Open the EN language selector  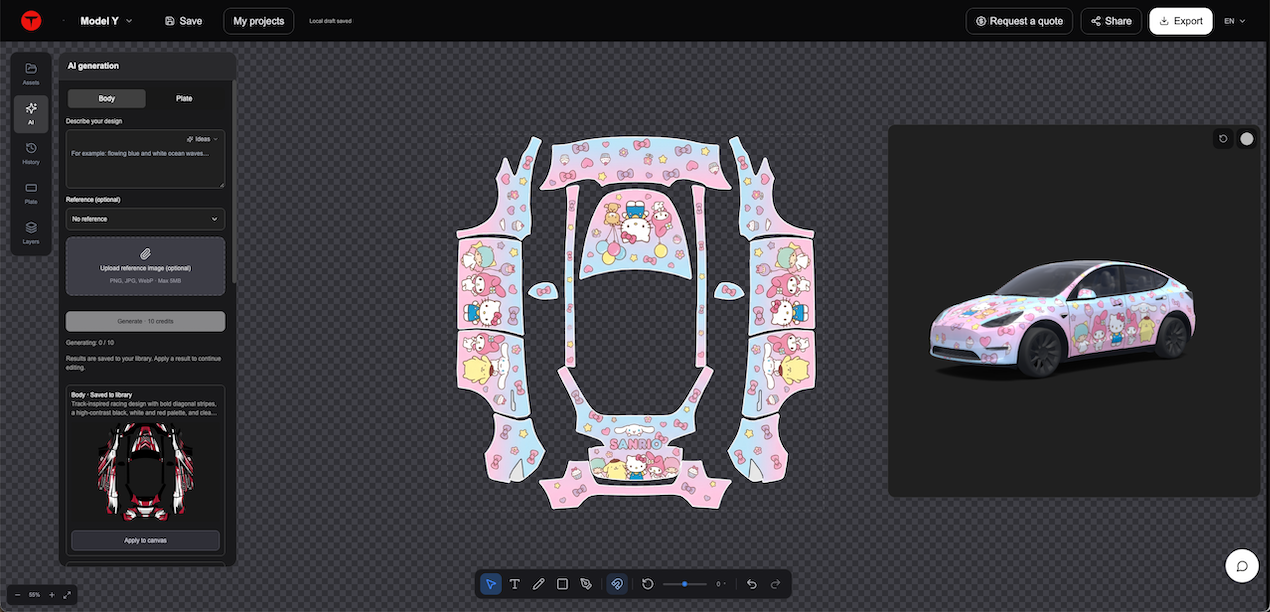(x=1235, y=21)
